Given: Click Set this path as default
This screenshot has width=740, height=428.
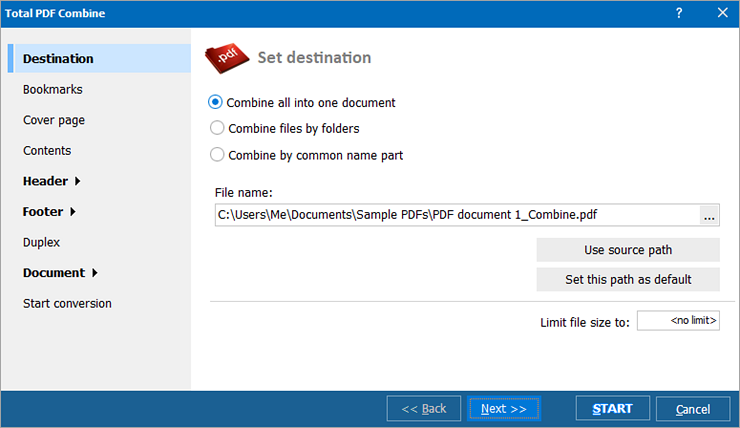Looking at the screenshot, I should coord(628,279).
